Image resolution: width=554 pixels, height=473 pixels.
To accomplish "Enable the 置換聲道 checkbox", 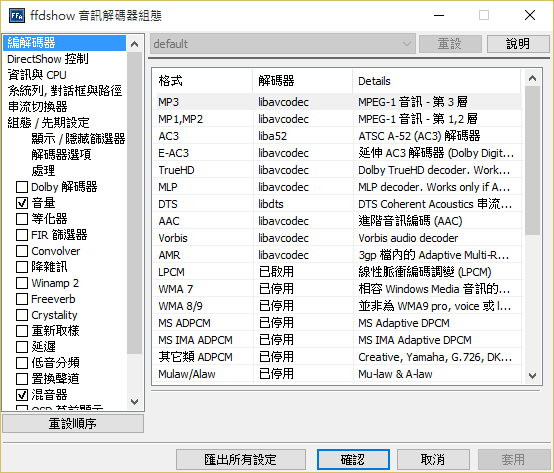I will pos(22,379).
